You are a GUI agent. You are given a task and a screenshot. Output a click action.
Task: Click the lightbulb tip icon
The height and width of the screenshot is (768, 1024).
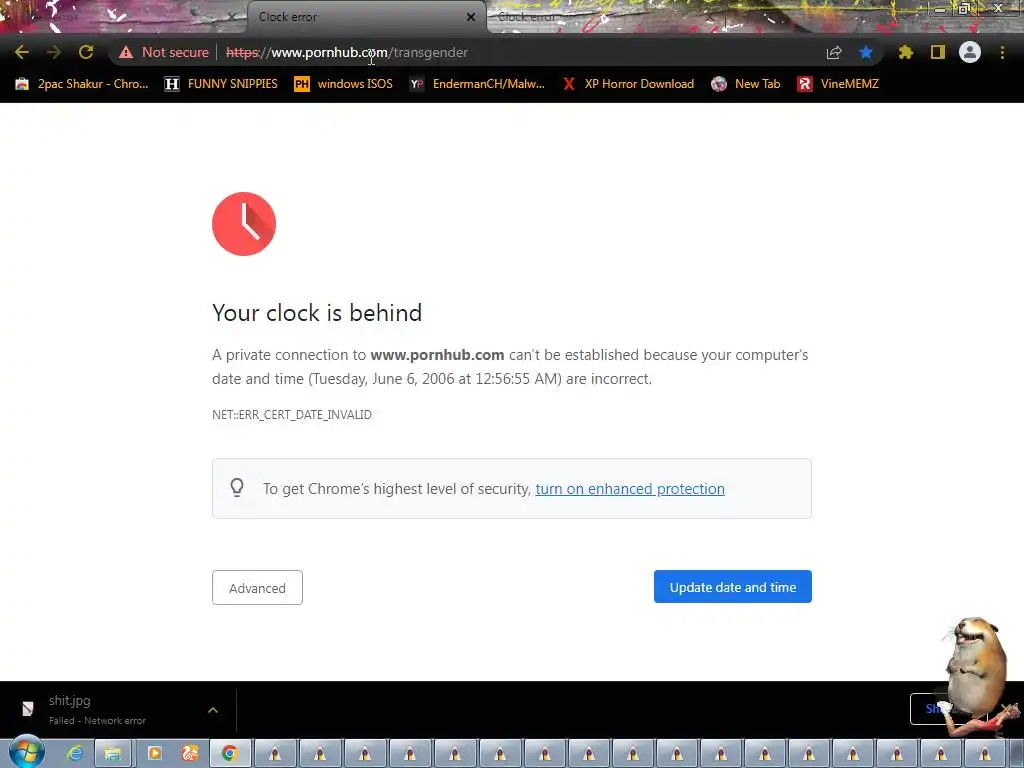tap(237, 487)
